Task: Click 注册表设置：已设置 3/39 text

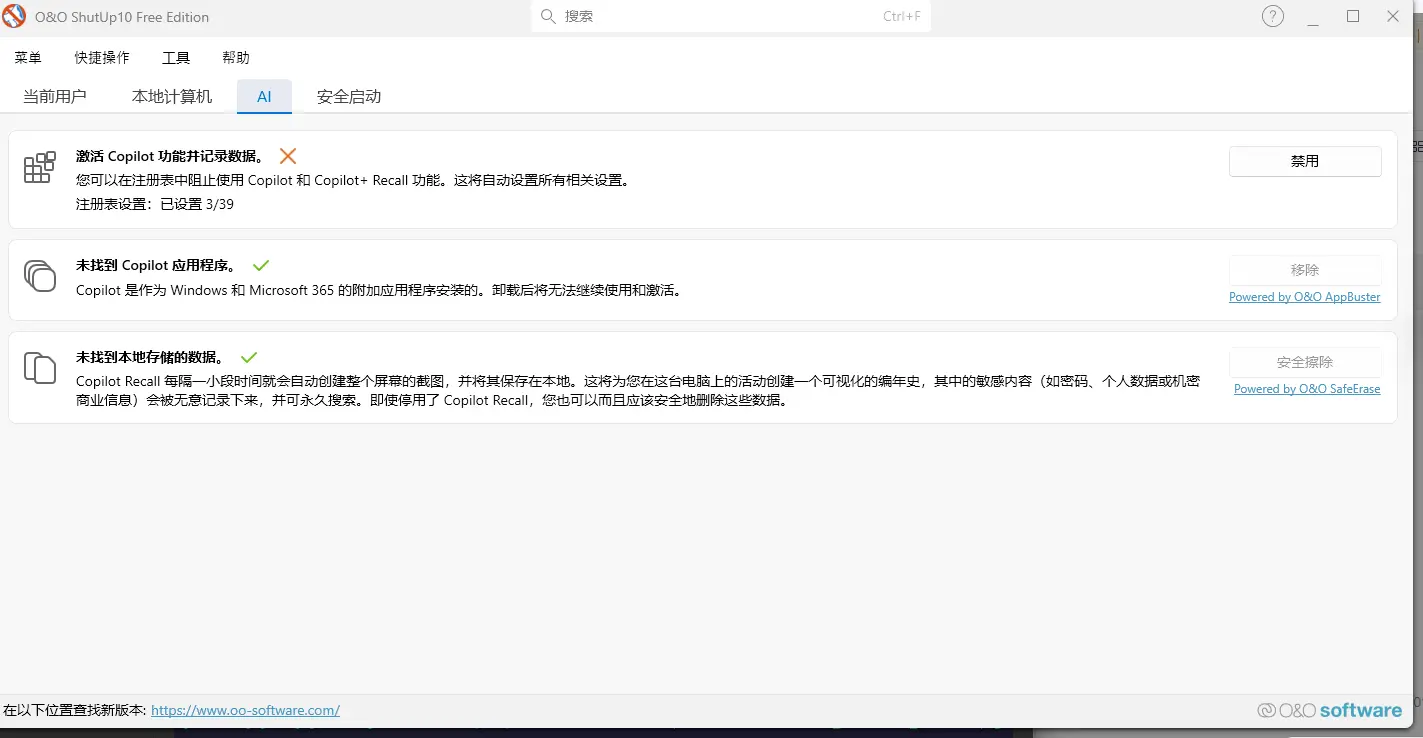Action: (x=155, y=204)
